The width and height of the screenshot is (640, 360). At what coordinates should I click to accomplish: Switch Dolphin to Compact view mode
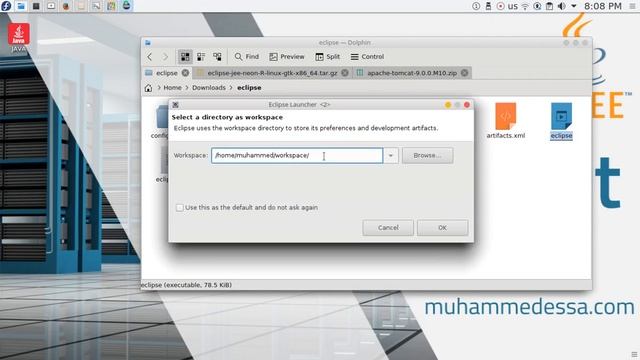tap(201, 57)
